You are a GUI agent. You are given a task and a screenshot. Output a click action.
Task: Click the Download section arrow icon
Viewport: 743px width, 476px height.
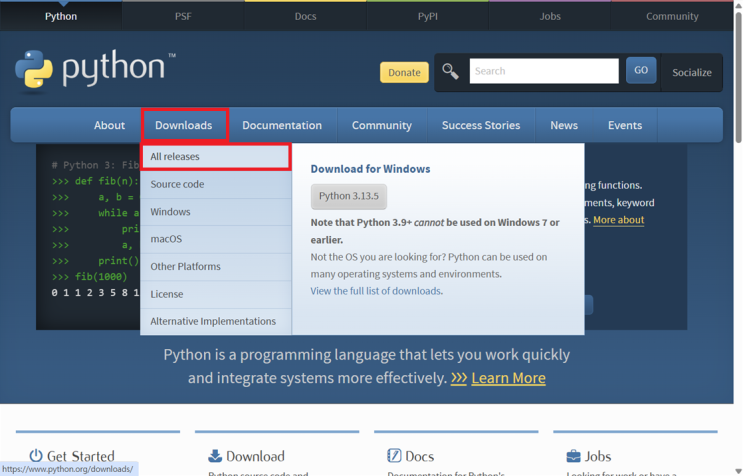click(x=215, y=456)
